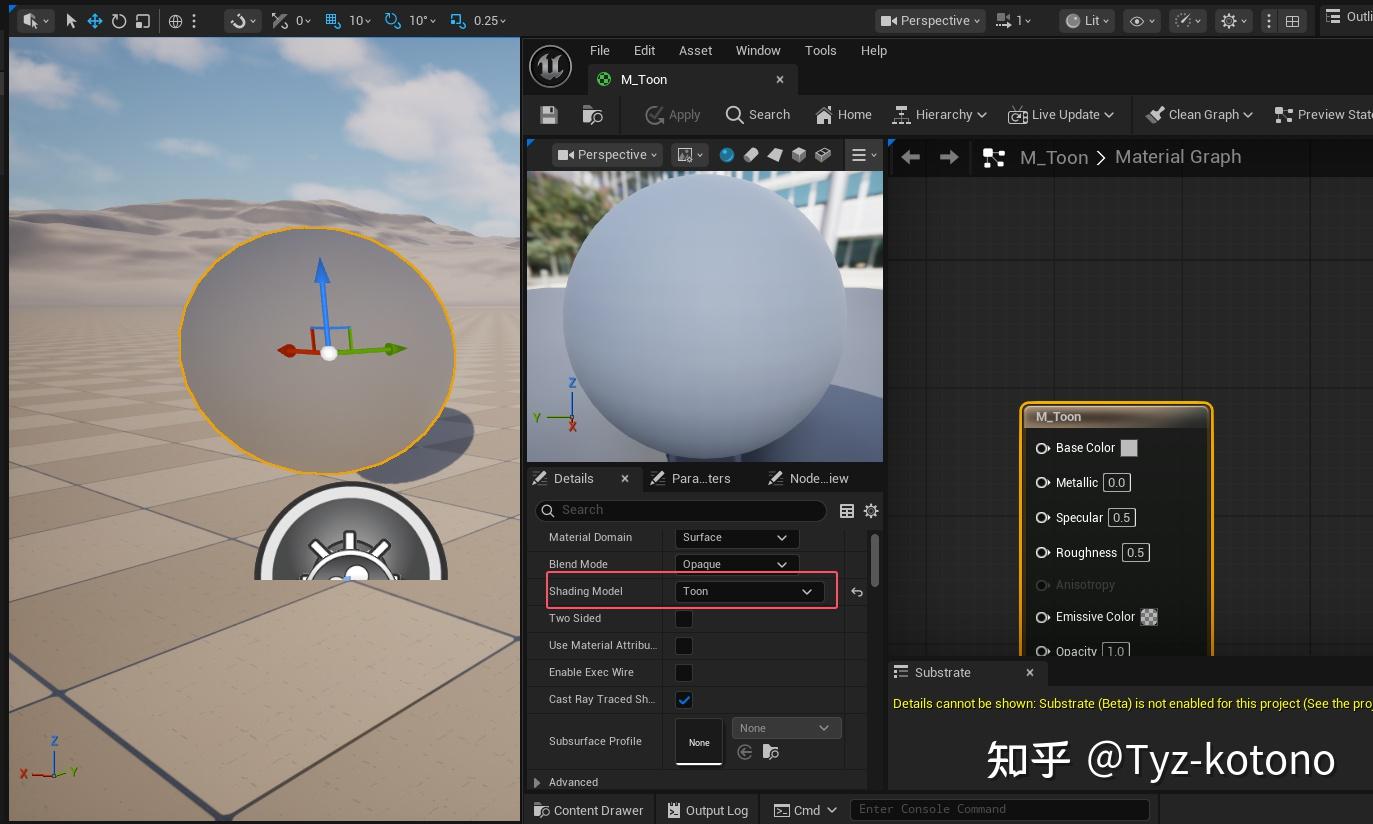The image size is (1373, 824).
Task: Open the Window menu
Action: pos(757,50)
